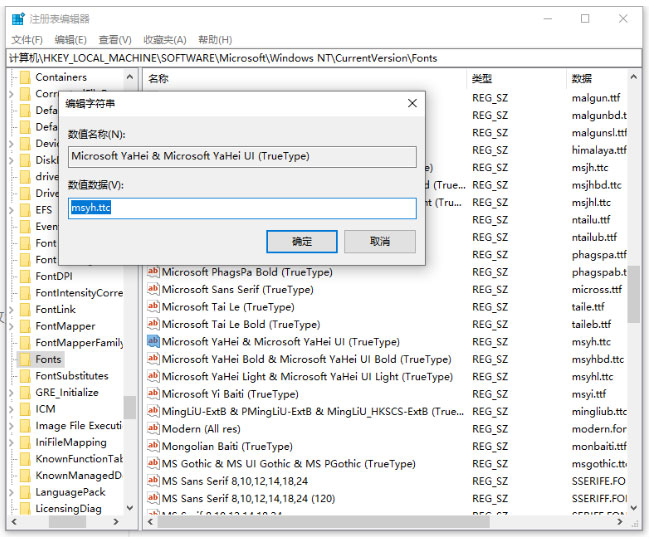
Task: Open the 查看(V) menu
Action: click(115, 40)
